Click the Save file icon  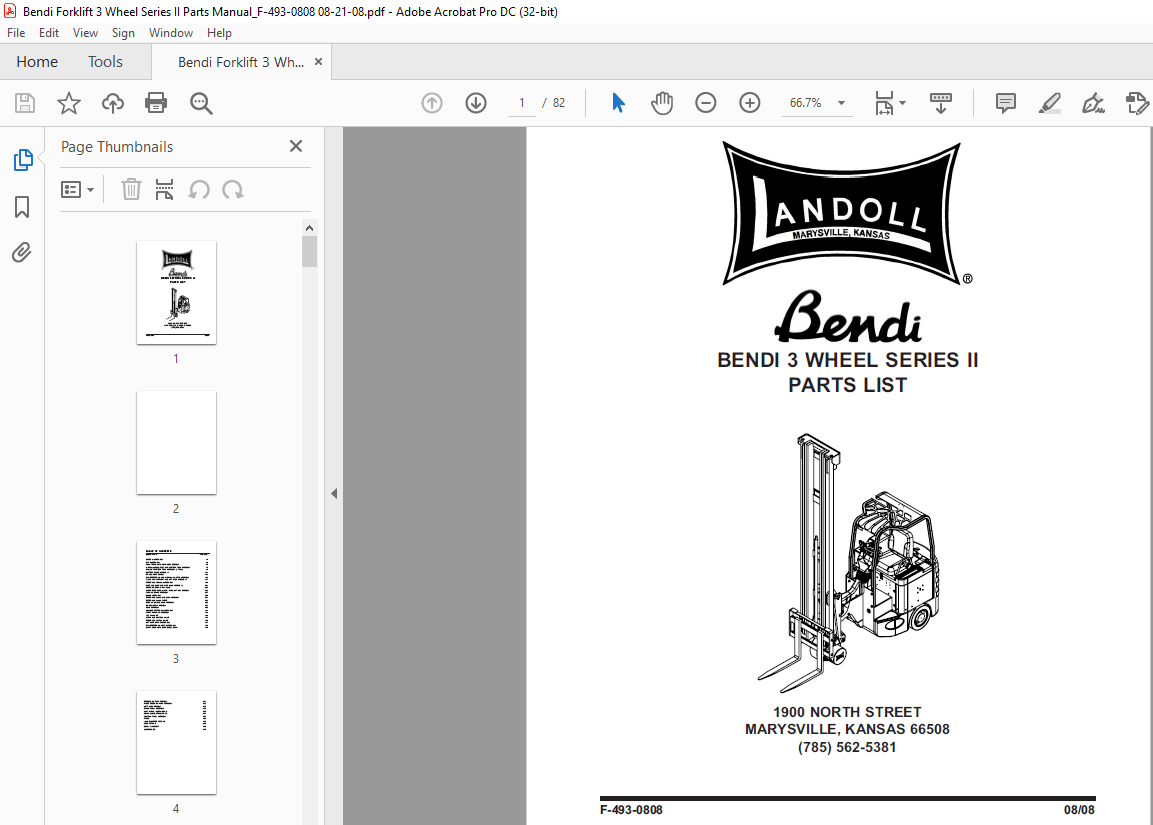[x=25, y=103]
